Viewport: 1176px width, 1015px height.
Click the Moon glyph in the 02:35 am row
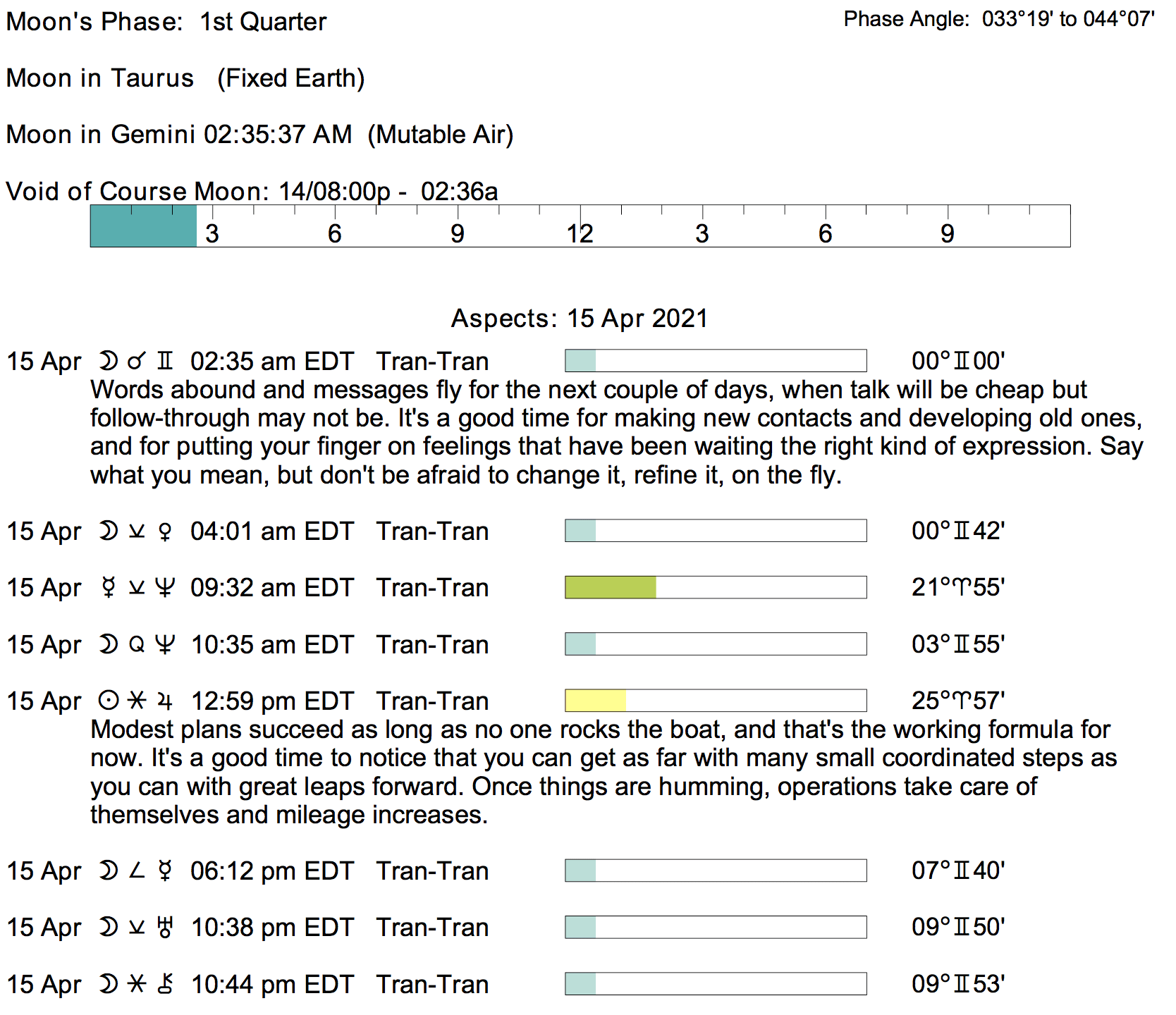(x=108, y=362)
